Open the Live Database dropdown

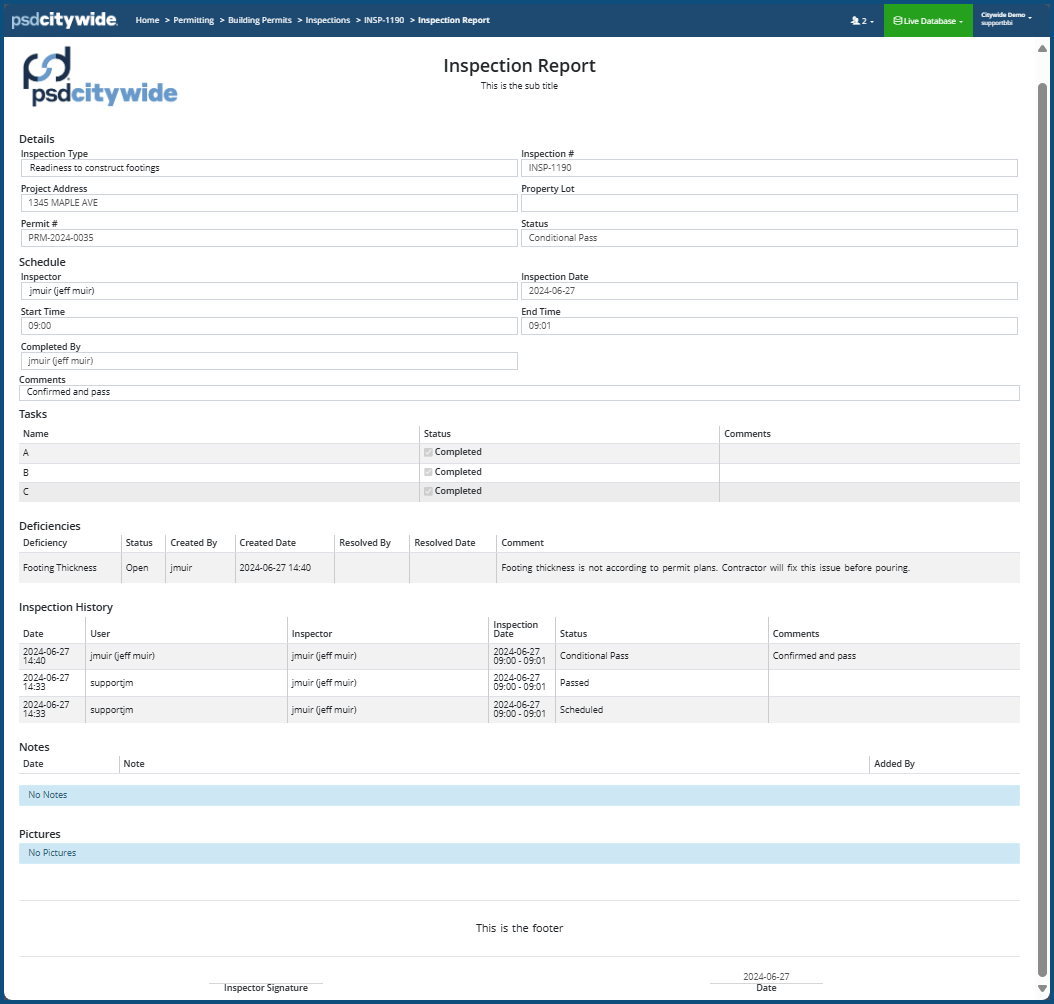pos(928,21)
